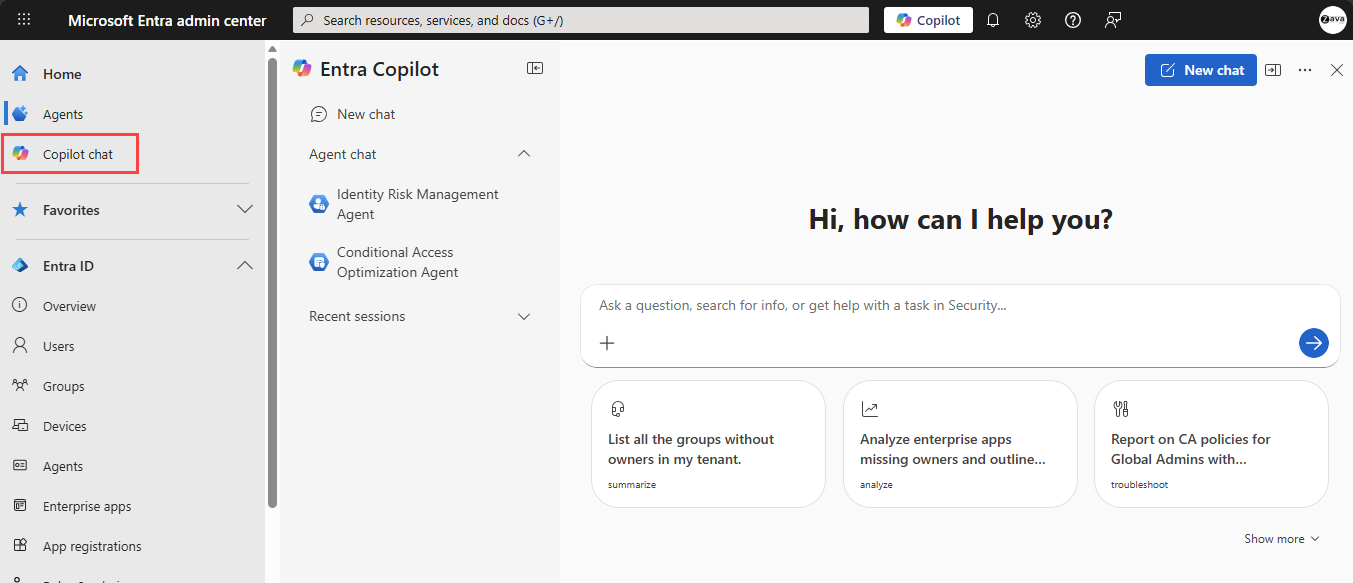Click the Favorites star icon
Viewport: 1353px width, 583px height.
20,210
